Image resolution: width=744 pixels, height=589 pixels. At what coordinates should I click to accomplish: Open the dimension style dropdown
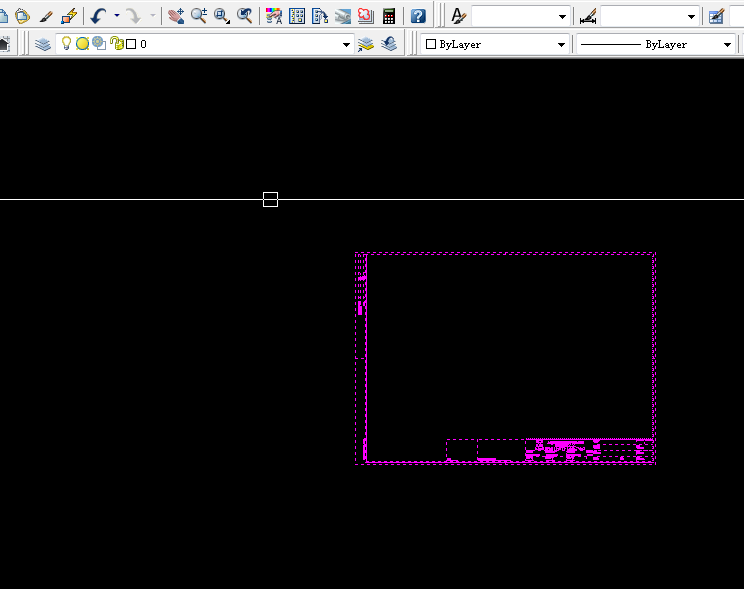tap(691, 17)
